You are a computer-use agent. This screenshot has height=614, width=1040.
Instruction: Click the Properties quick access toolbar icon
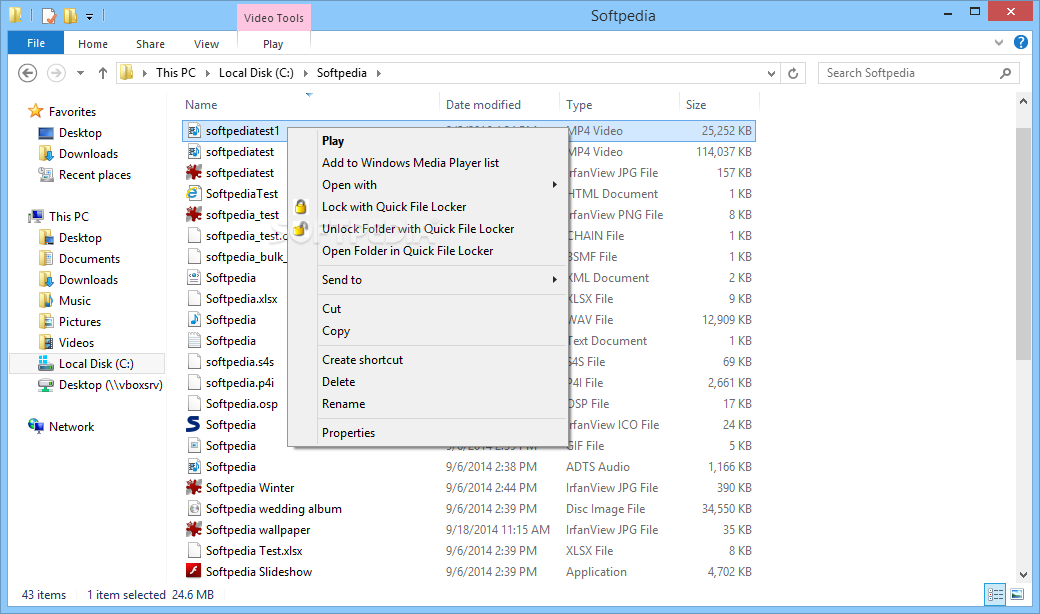tap(49, 15)
